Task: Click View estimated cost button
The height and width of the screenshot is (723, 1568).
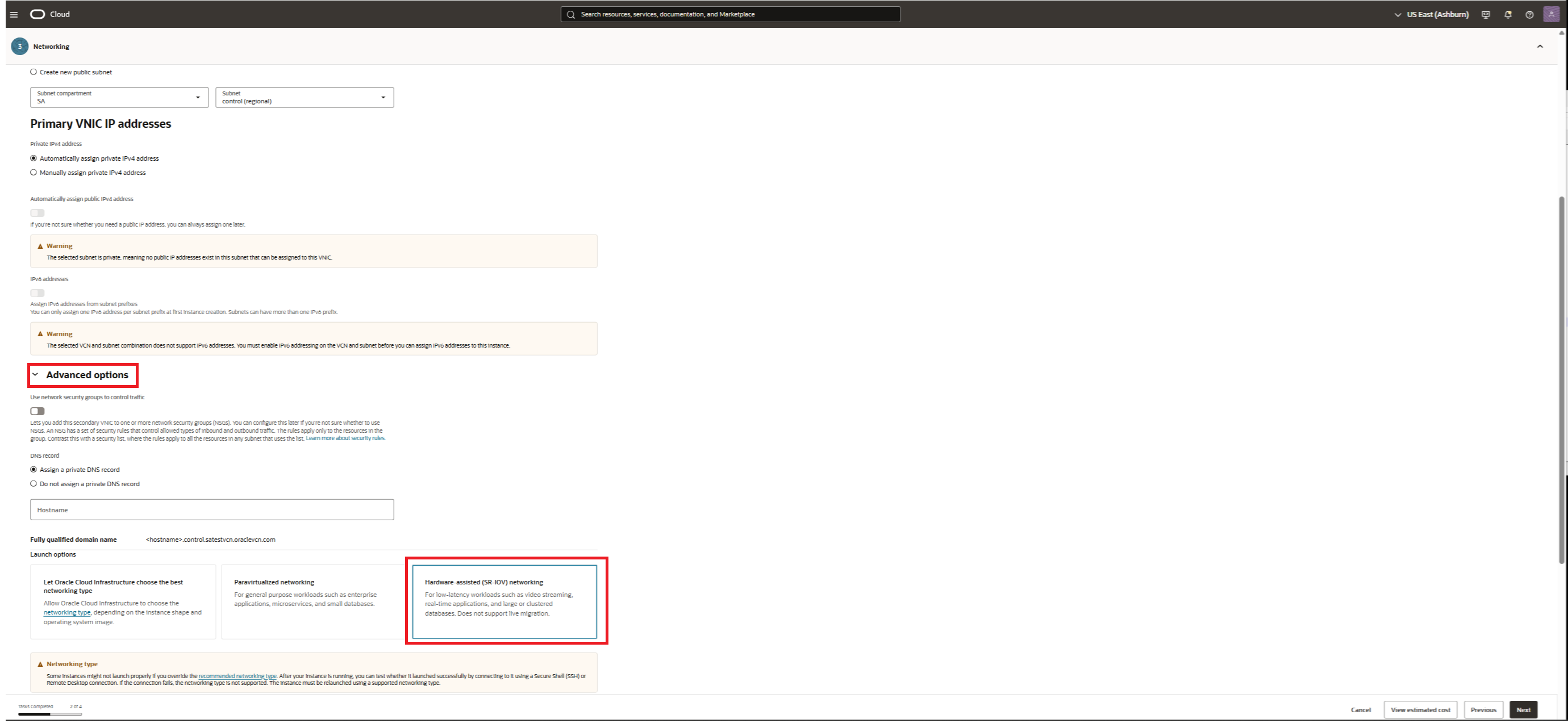Action: (x=1420, y=709)
